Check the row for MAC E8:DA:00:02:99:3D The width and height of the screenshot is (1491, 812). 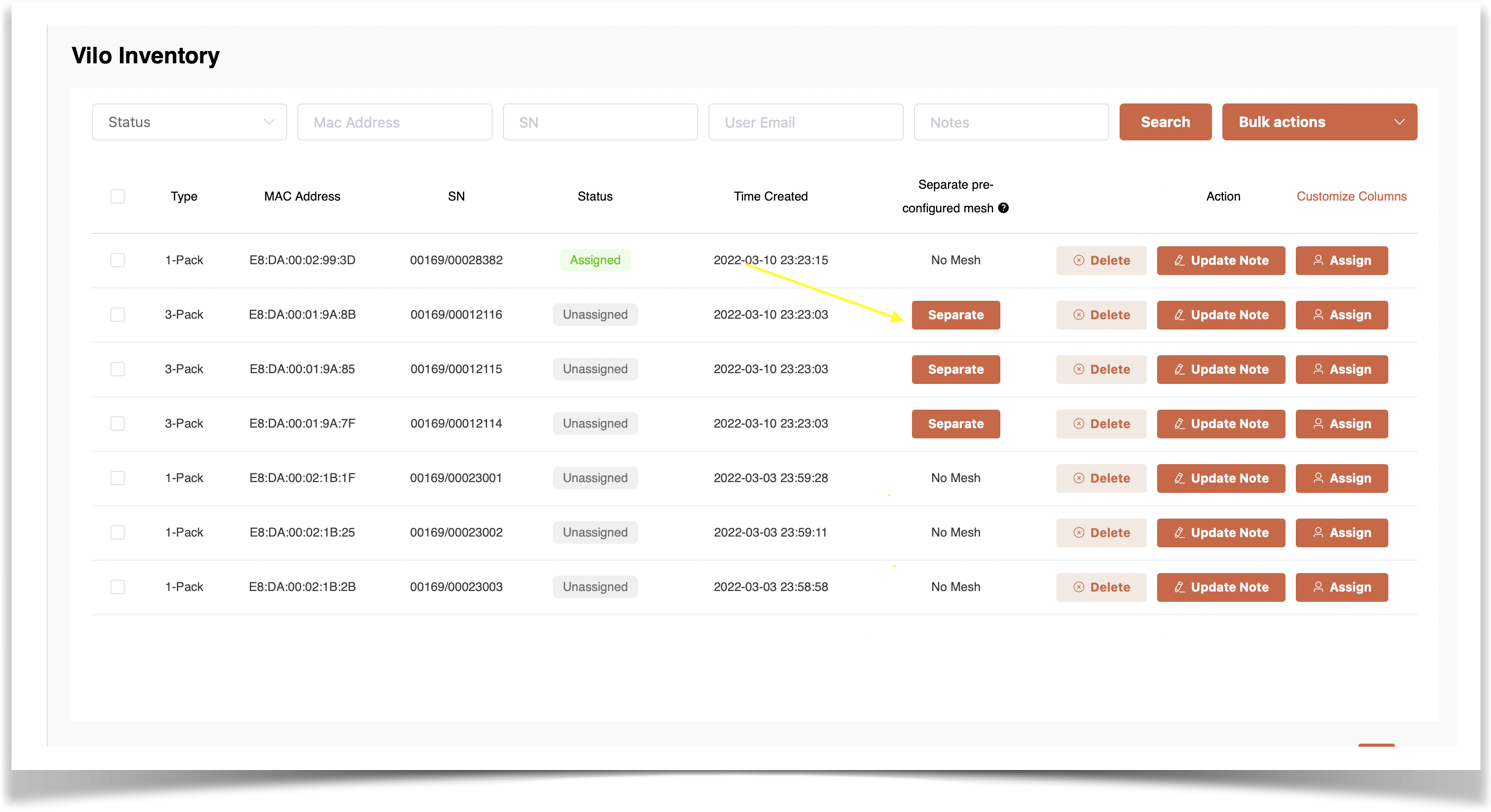pos(117,260)
